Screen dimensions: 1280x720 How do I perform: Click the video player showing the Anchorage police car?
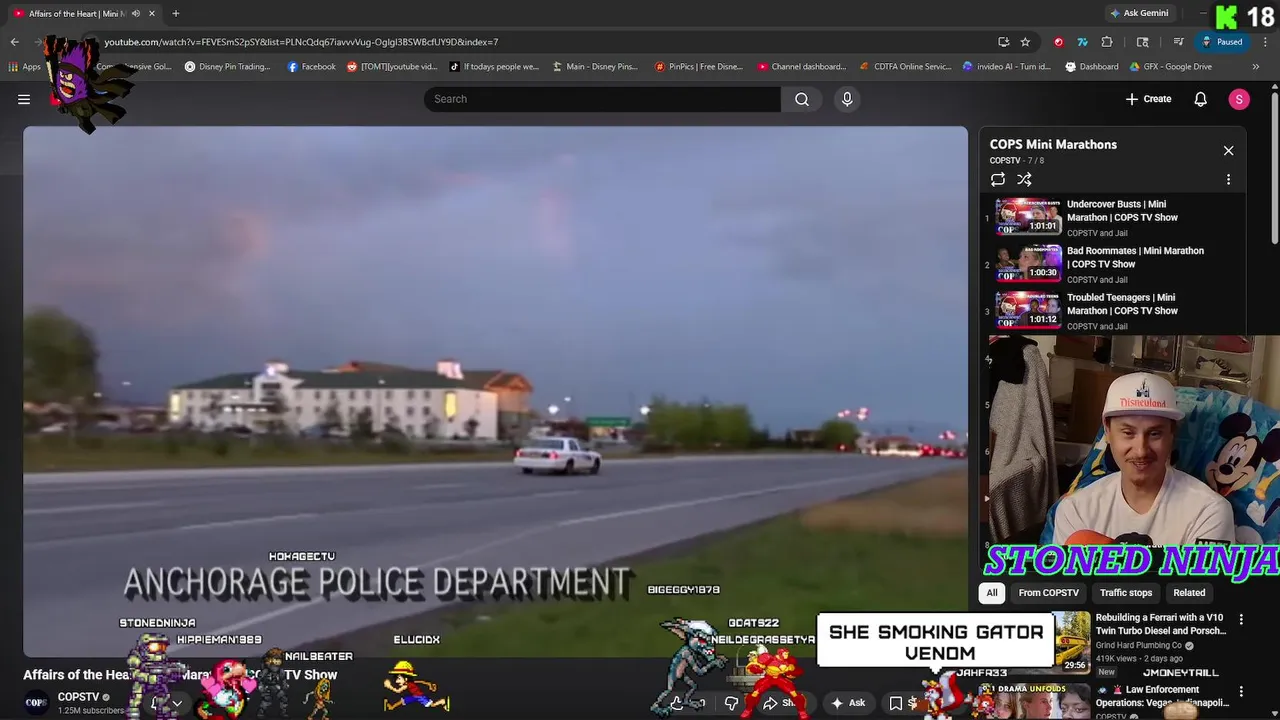[x=495, y=390]
